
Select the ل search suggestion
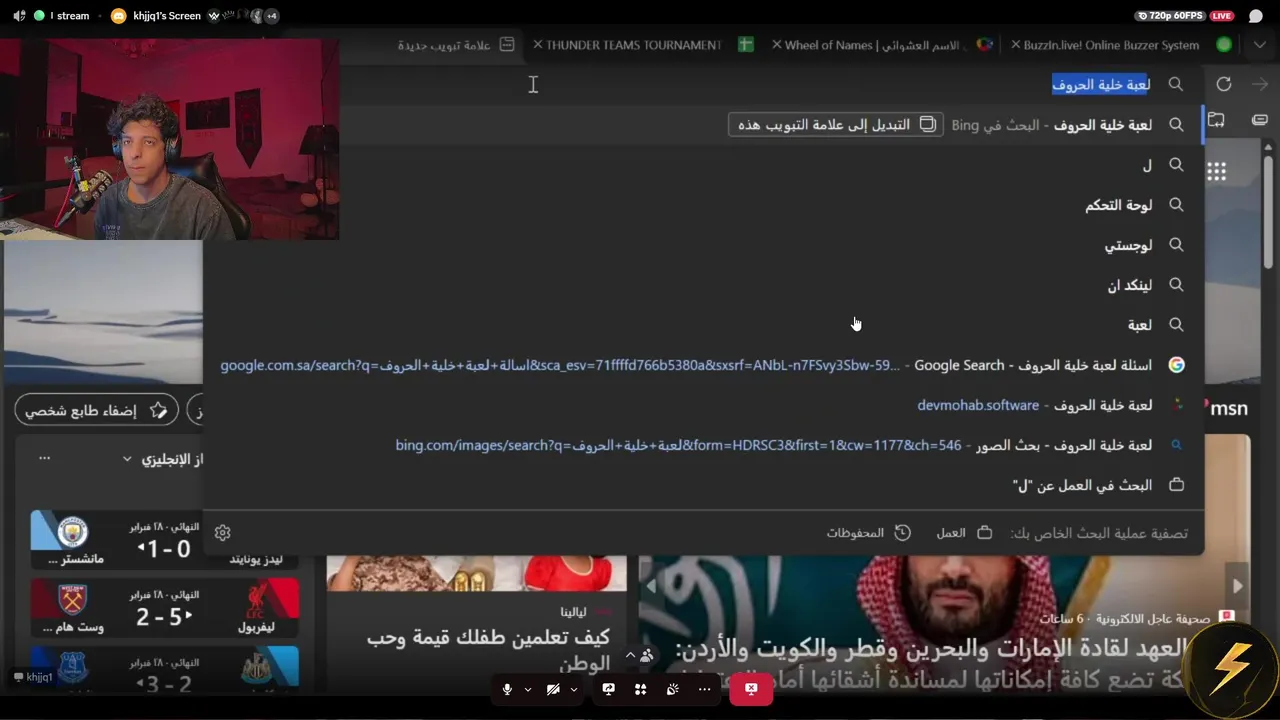(703, 165)
